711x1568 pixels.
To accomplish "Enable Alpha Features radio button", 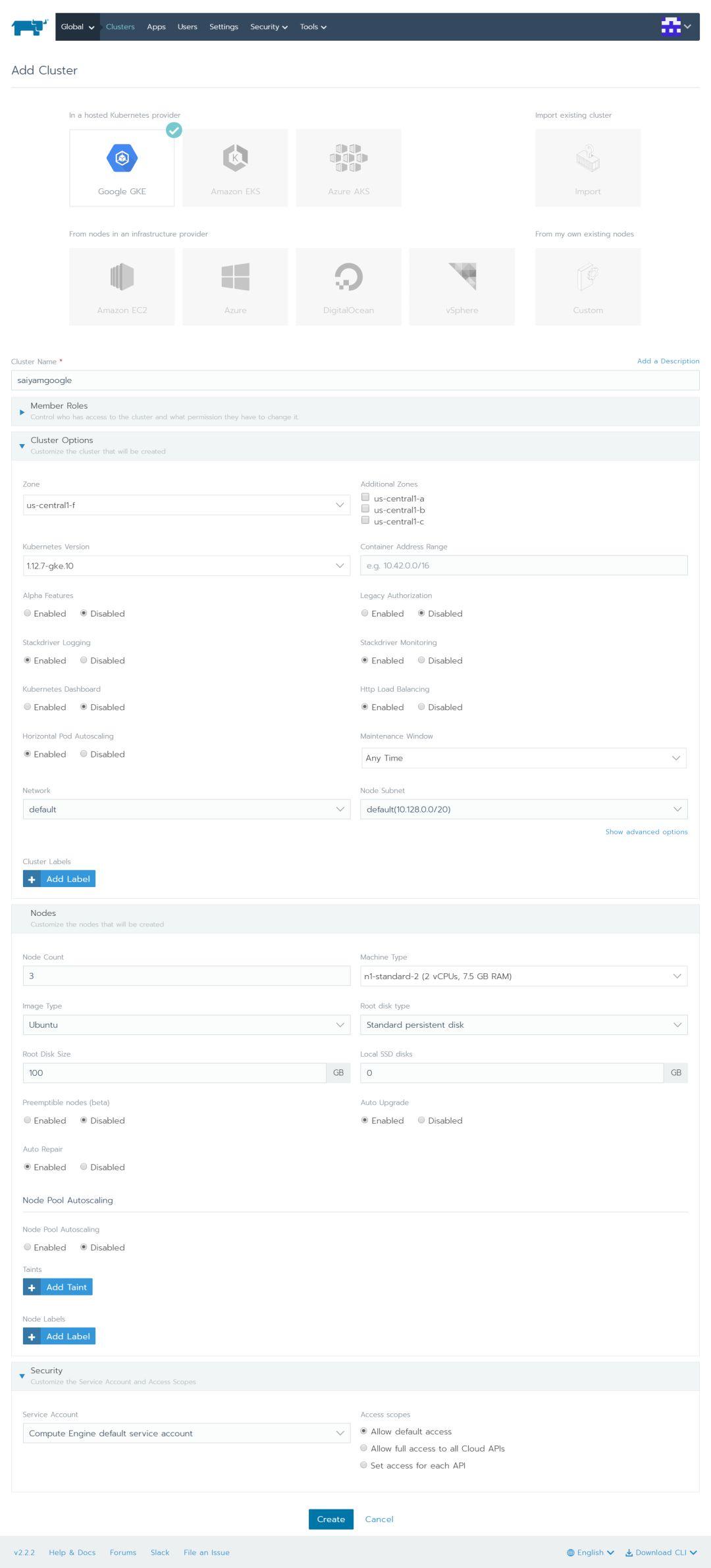I will pyautogui.click(x=28, y=613).
